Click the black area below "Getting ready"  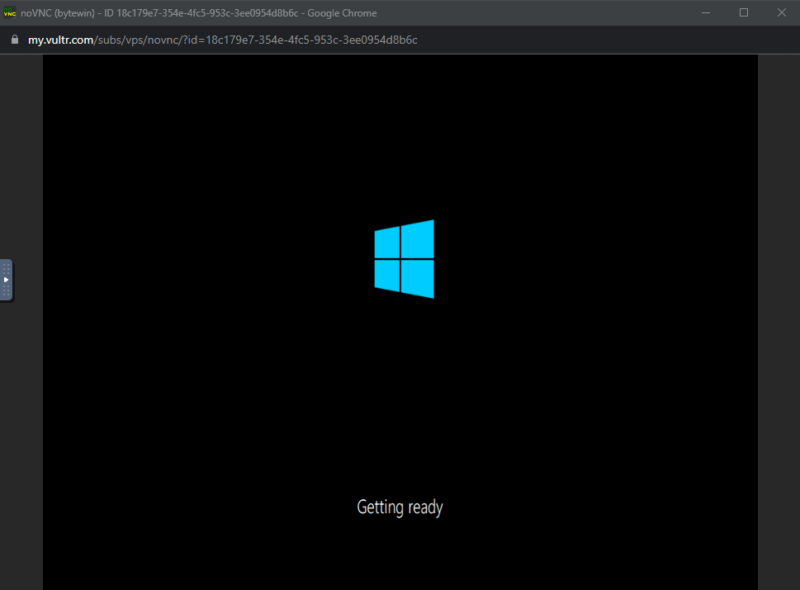pos(400,555)
